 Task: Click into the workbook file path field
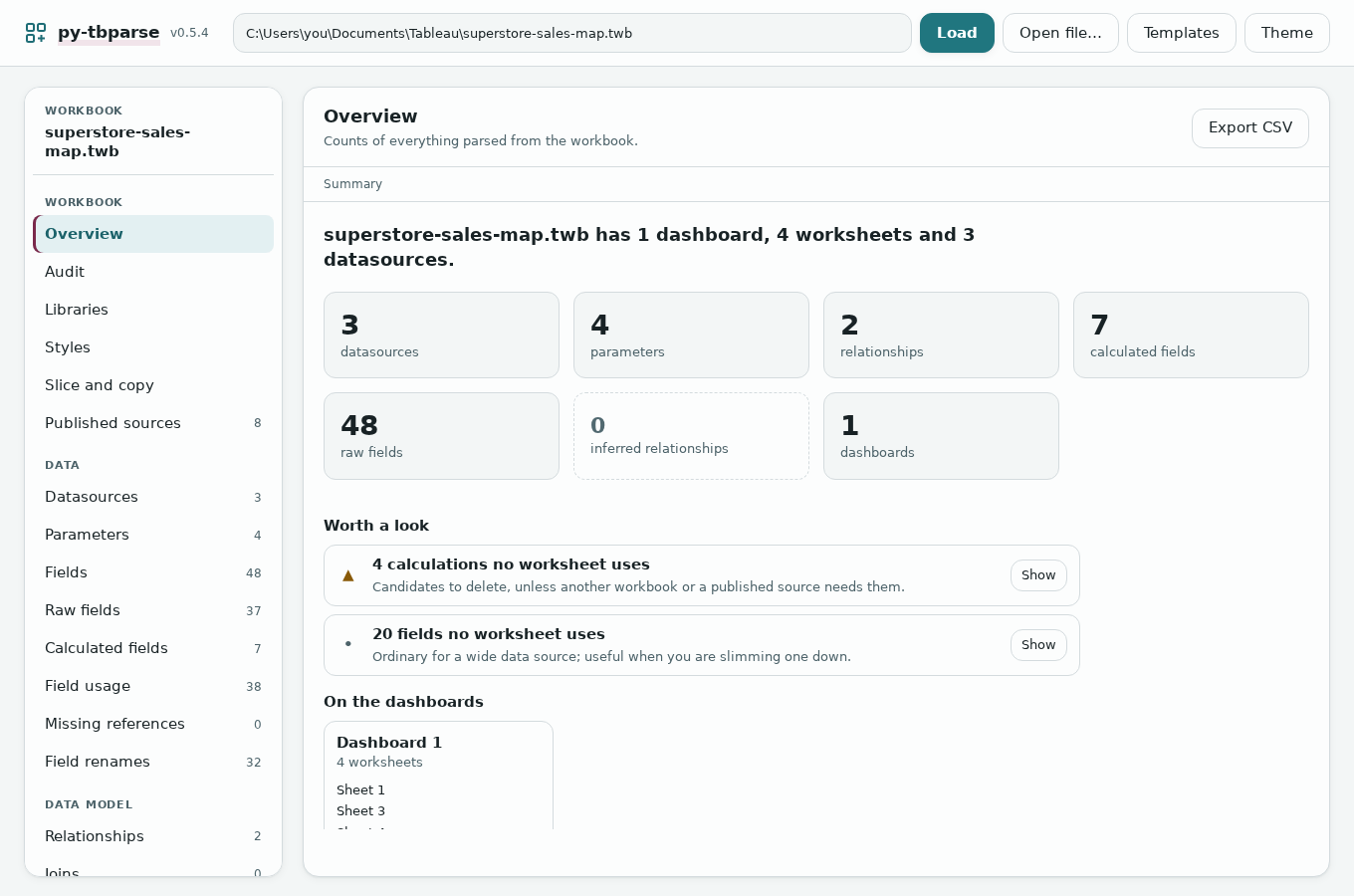click(572, 33)
